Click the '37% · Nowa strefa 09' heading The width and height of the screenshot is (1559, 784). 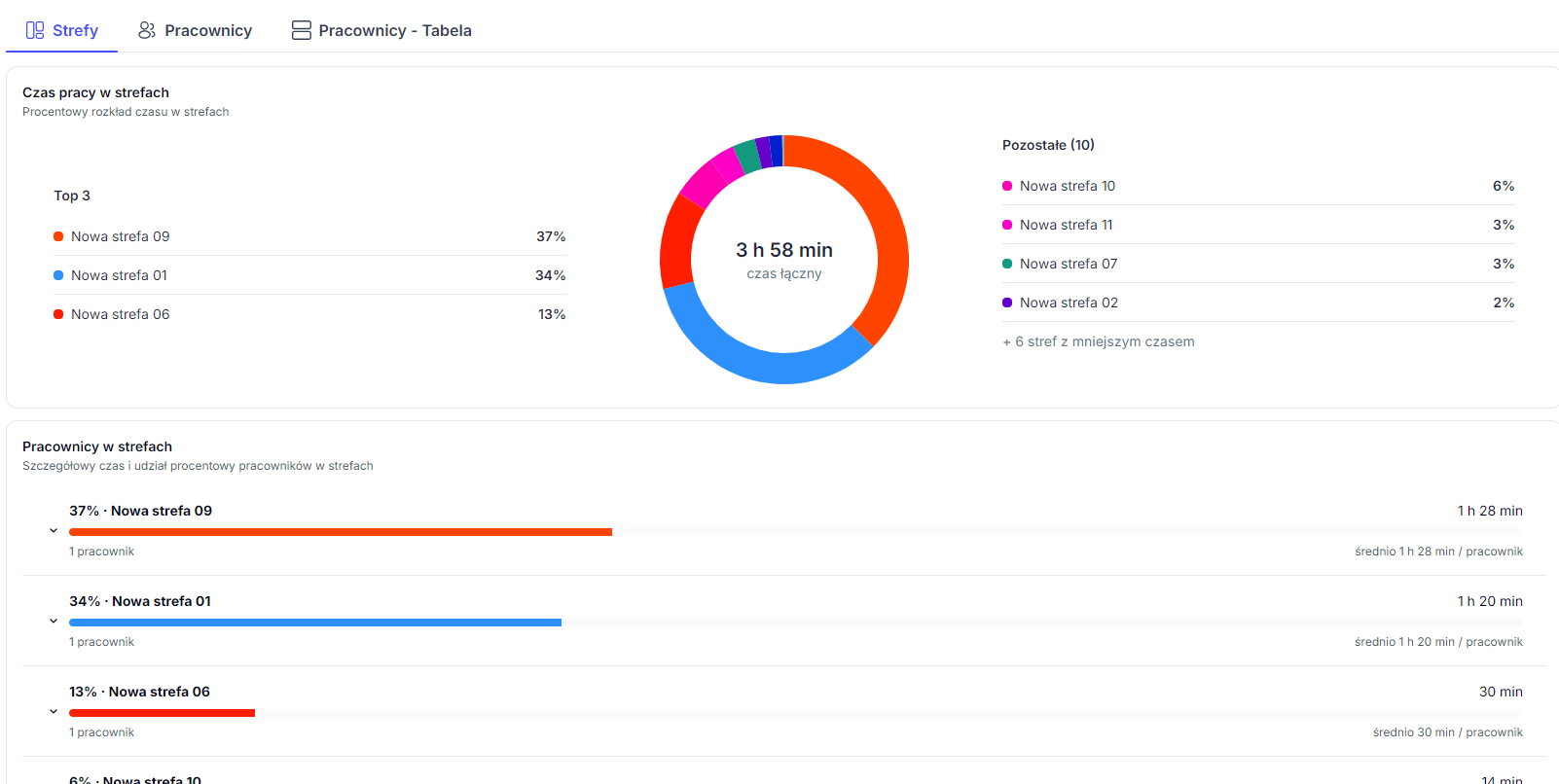[140, 511]
